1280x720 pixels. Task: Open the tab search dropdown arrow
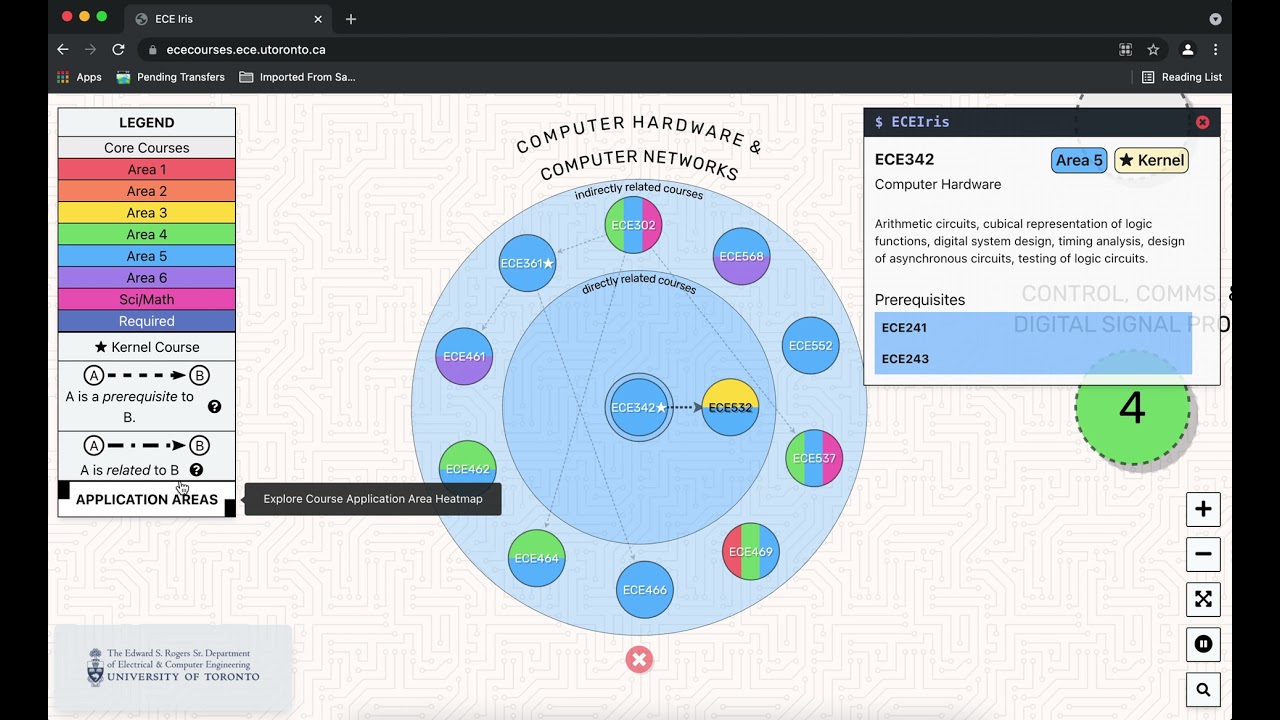tap(1215, 19)
